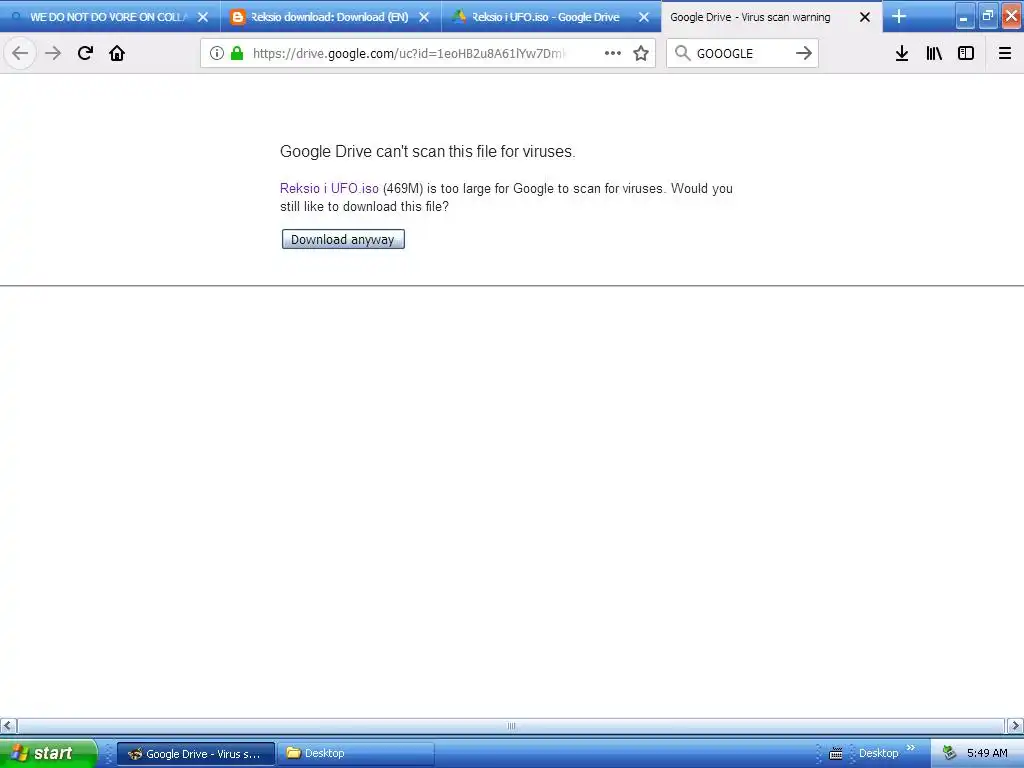Reload the current page

pos(85,54)
